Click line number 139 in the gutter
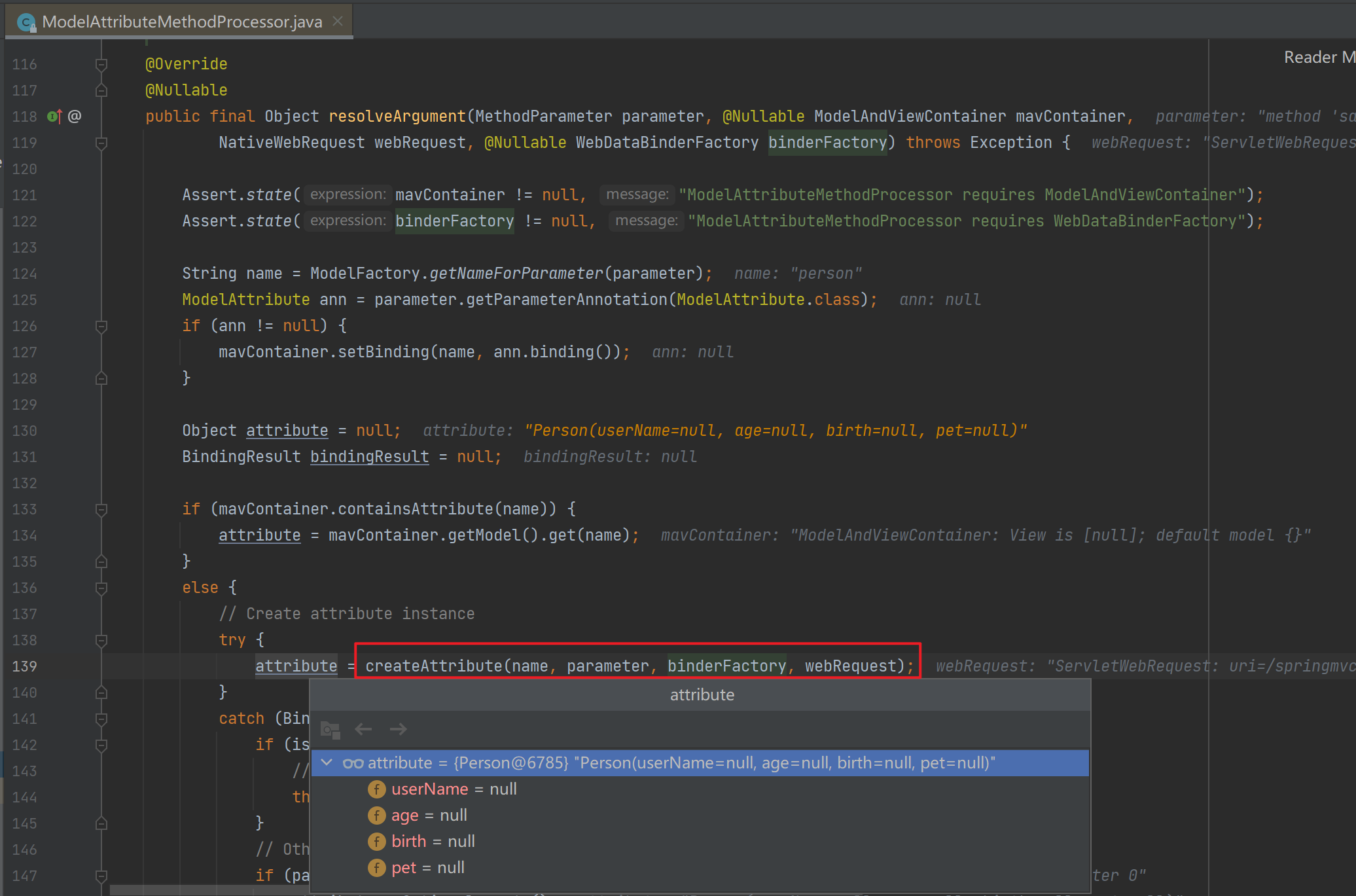Screen dimensions: 1356x896 tap(25, 666)
